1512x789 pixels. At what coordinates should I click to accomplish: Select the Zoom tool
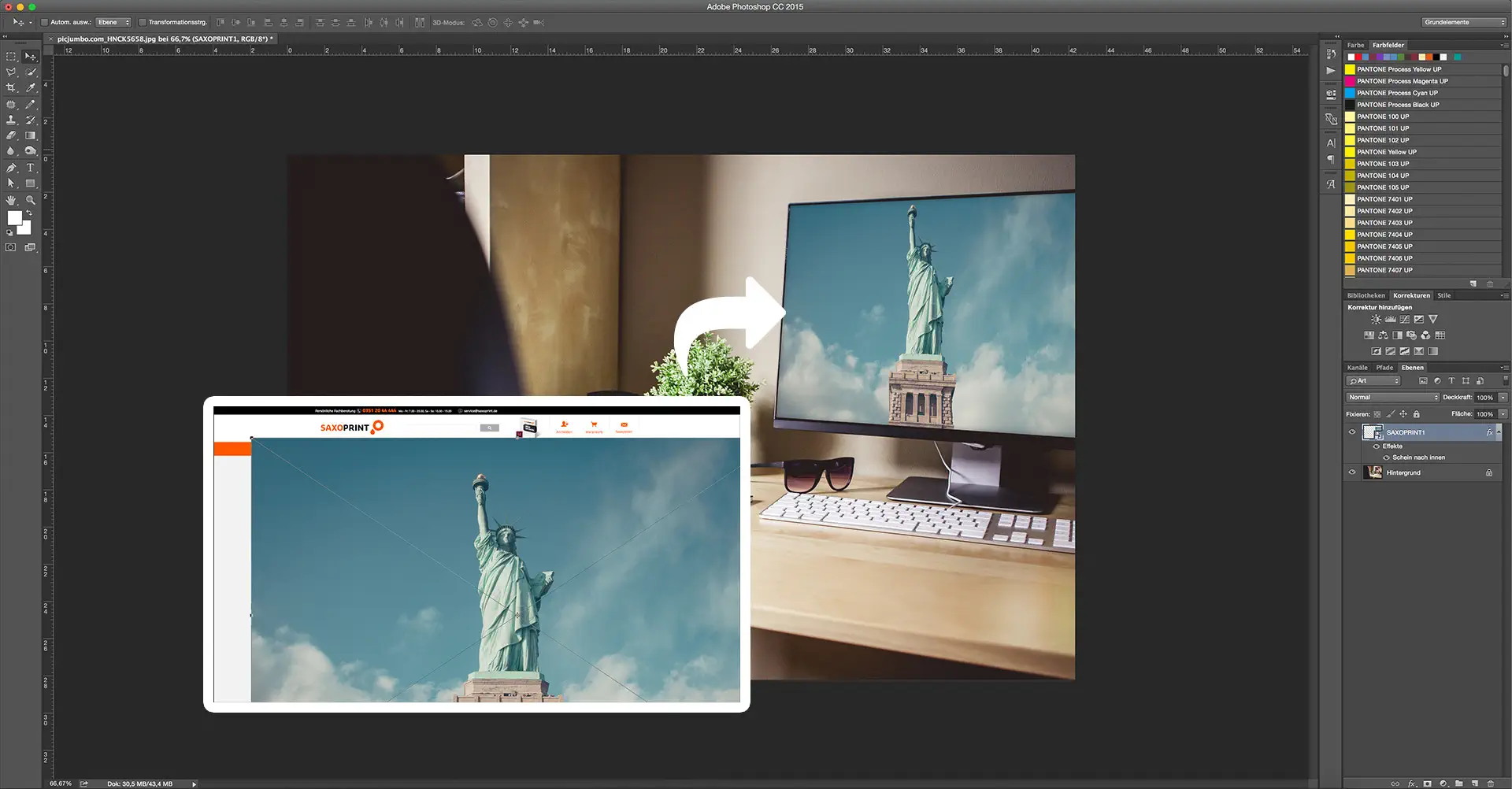30,200
